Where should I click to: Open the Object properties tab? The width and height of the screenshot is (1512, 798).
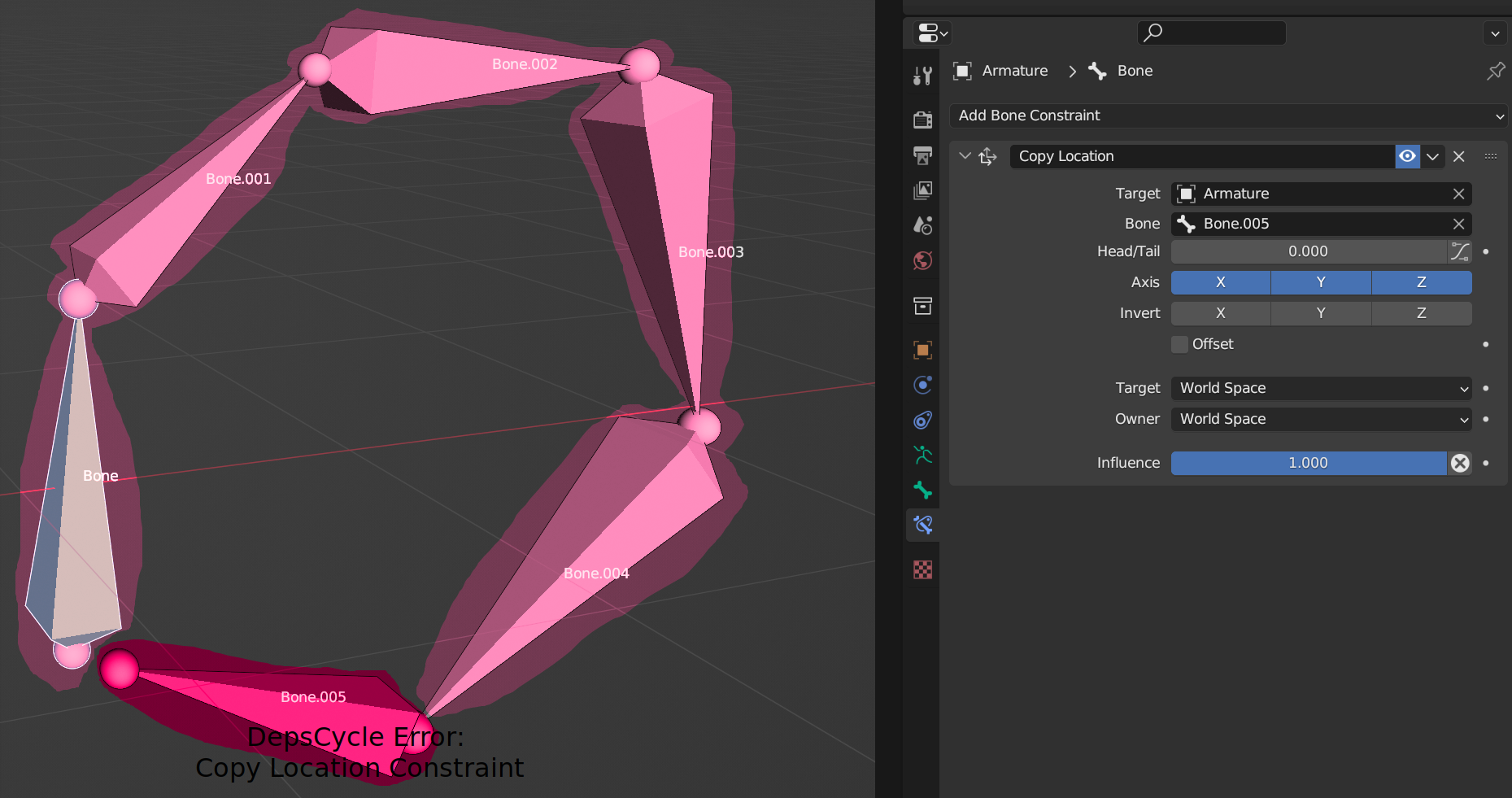coord(922,350)
